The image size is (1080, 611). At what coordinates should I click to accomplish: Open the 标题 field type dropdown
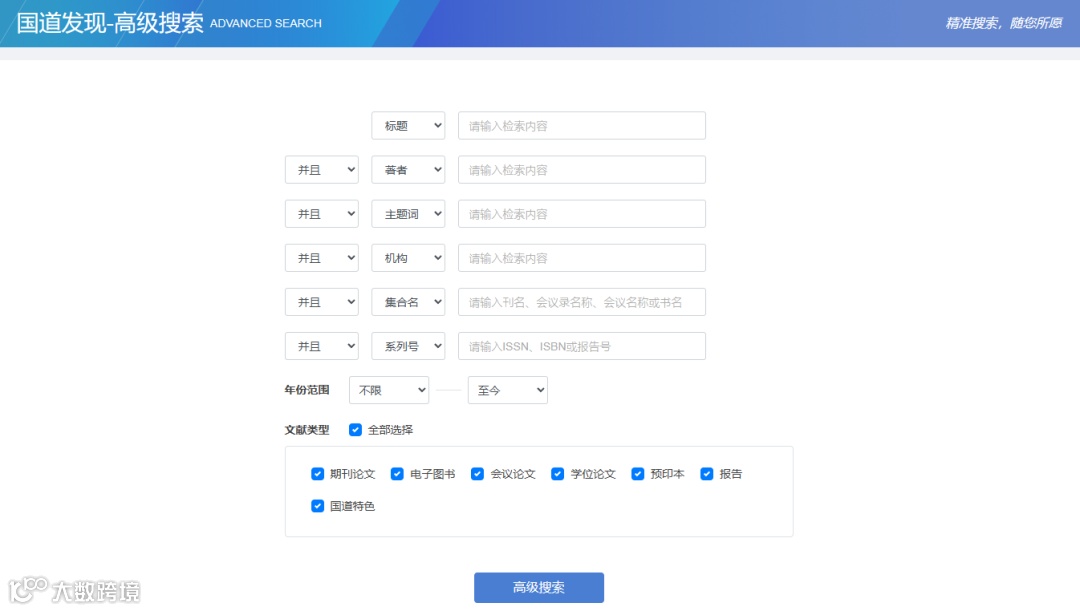click(408, 125)
